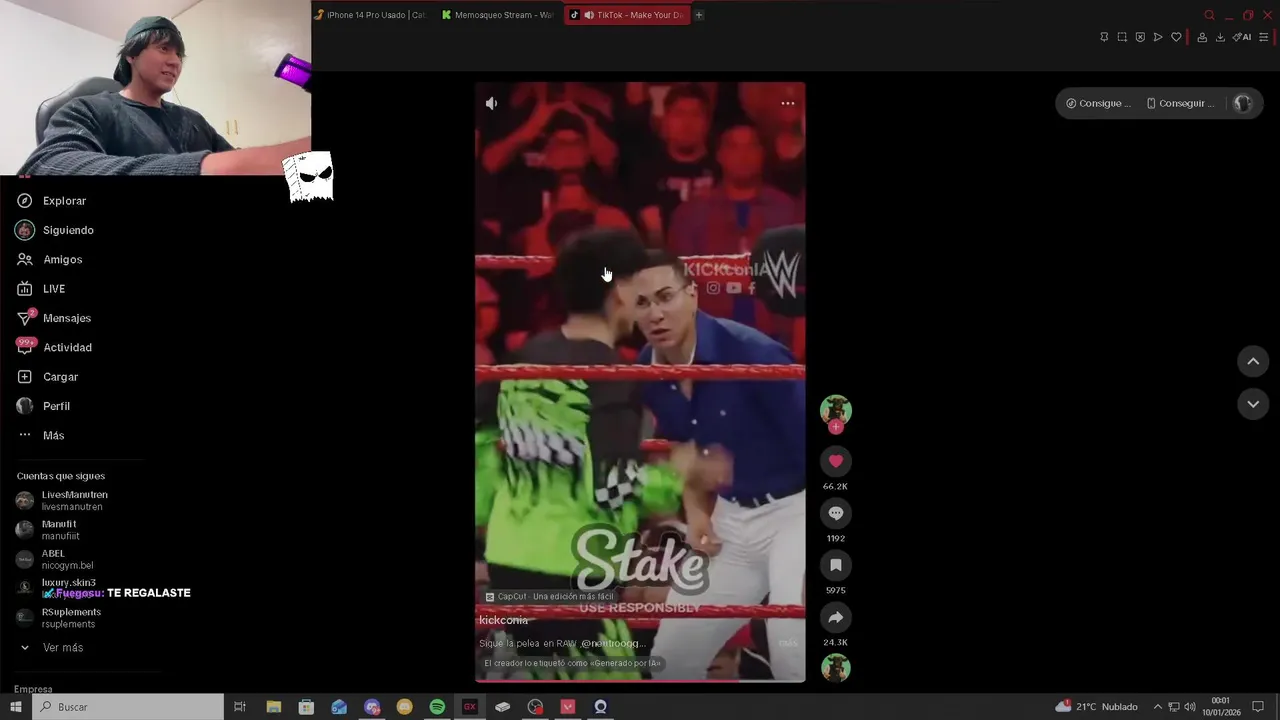The height and width of the screenshot is (720, 1280).
Task: Open Task View on taskbar
Action: click(x=240, y=707)
